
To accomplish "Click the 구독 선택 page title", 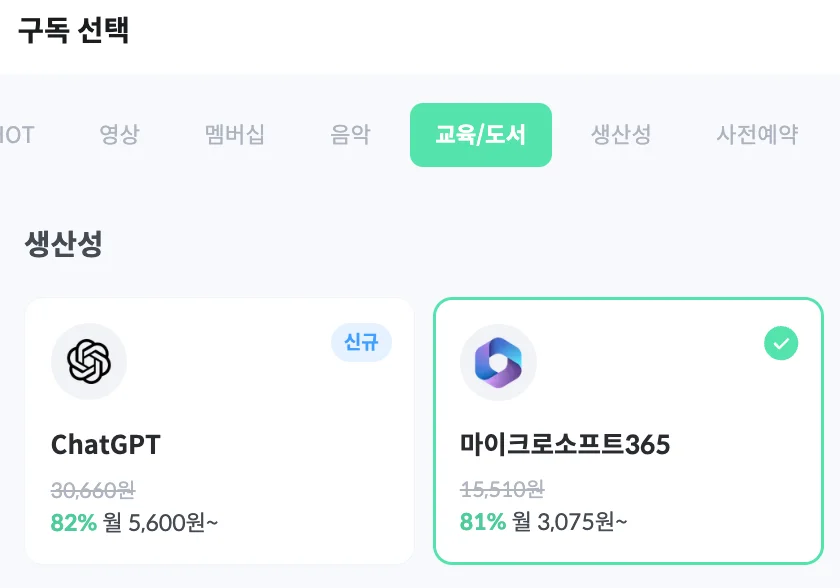I will tap(73, 30).
